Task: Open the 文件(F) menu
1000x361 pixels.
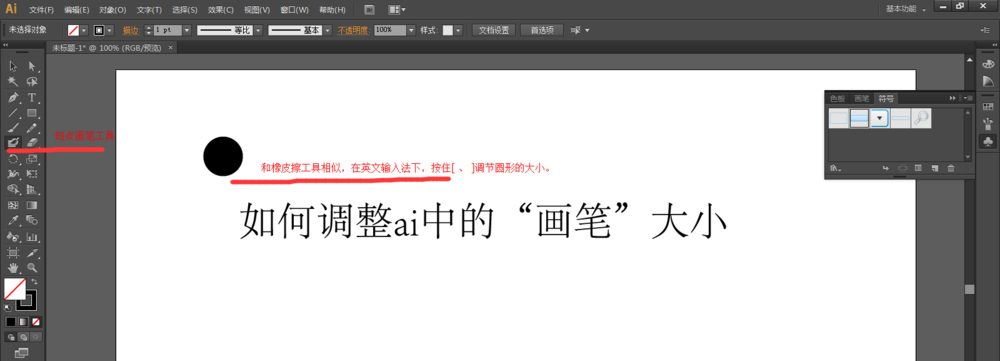Action: [41, 10]
